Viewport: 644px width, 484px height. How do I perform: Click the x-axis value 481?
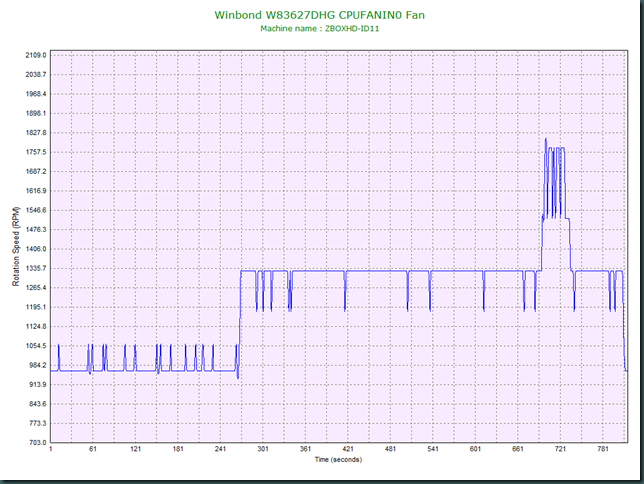[x=390, y=449]
